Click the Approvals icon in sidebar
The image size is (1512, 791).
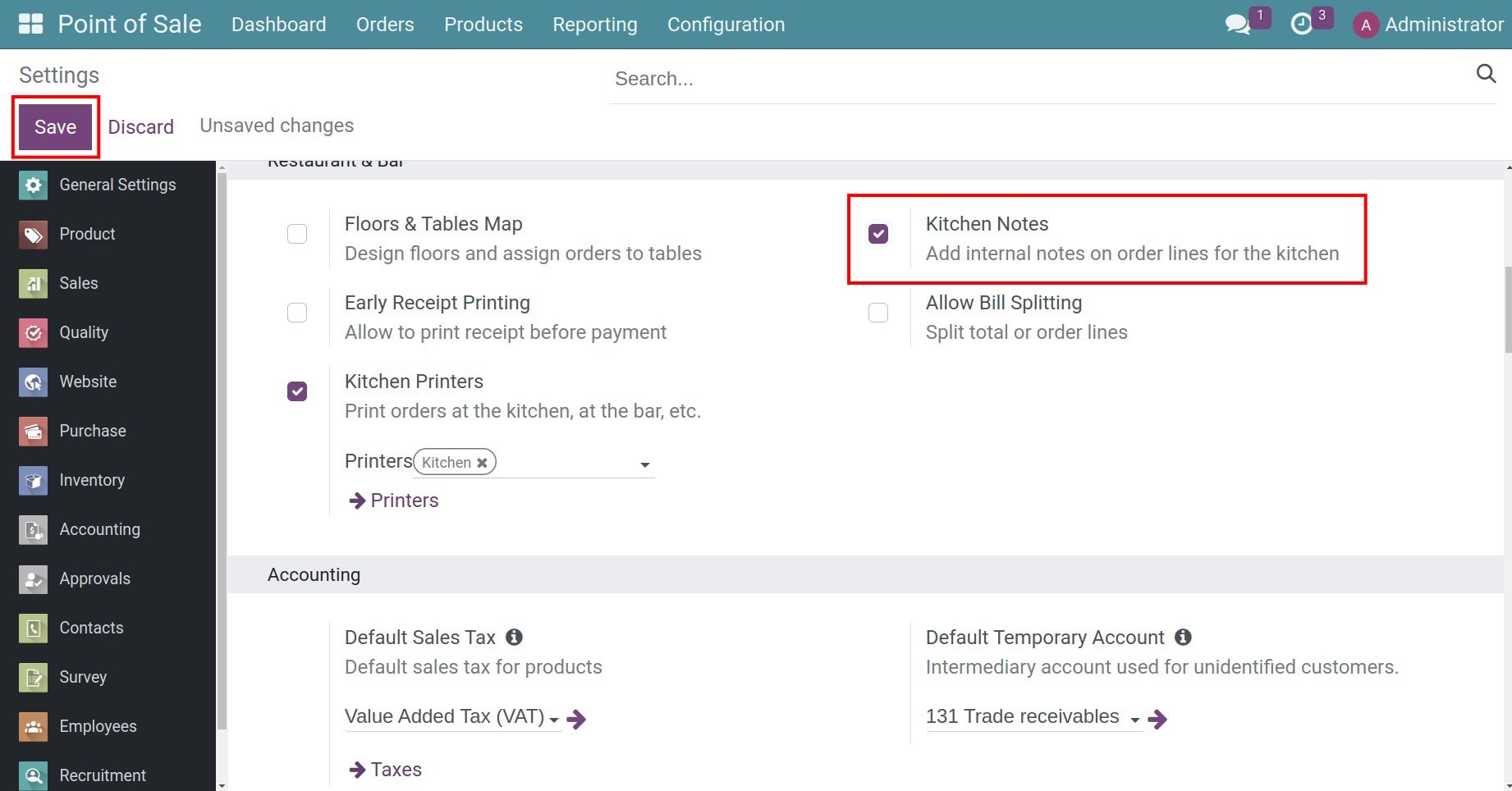coord(33,578)
